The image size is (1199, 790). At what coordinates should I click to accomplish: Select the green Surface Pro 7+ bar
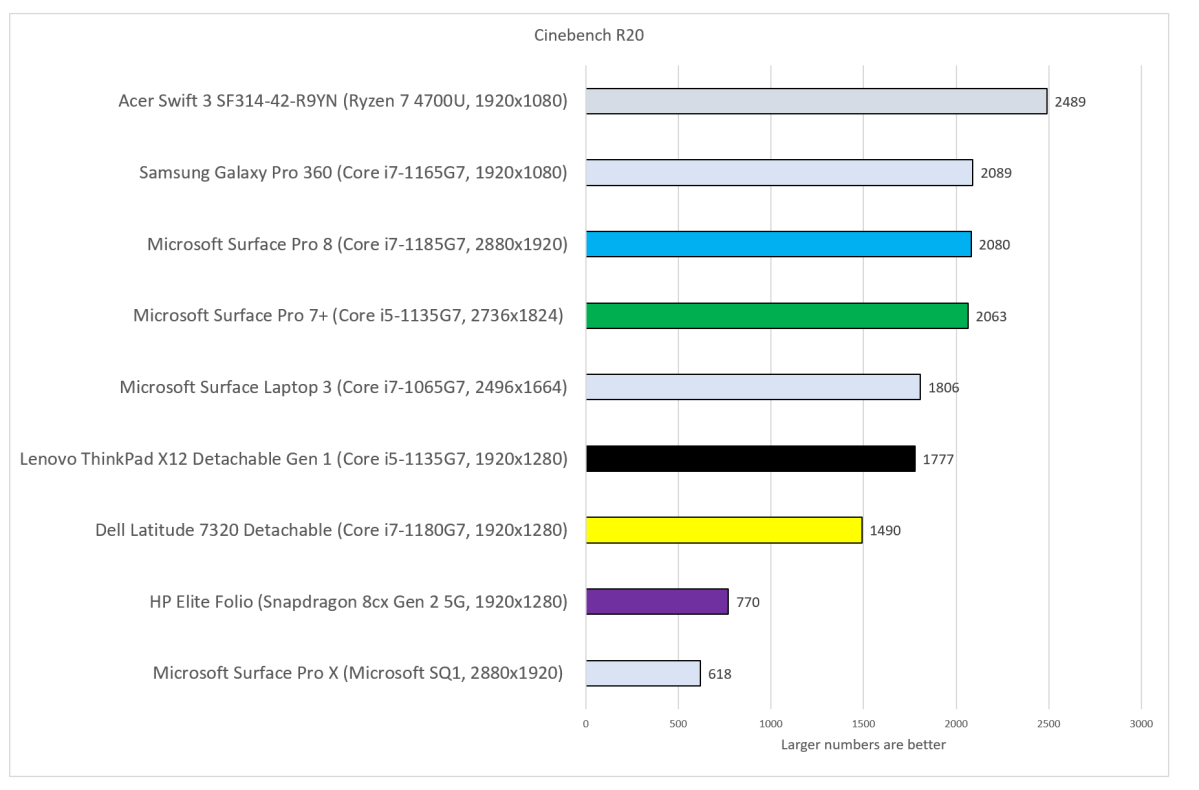pyautogui.click(x=776, y=316)
